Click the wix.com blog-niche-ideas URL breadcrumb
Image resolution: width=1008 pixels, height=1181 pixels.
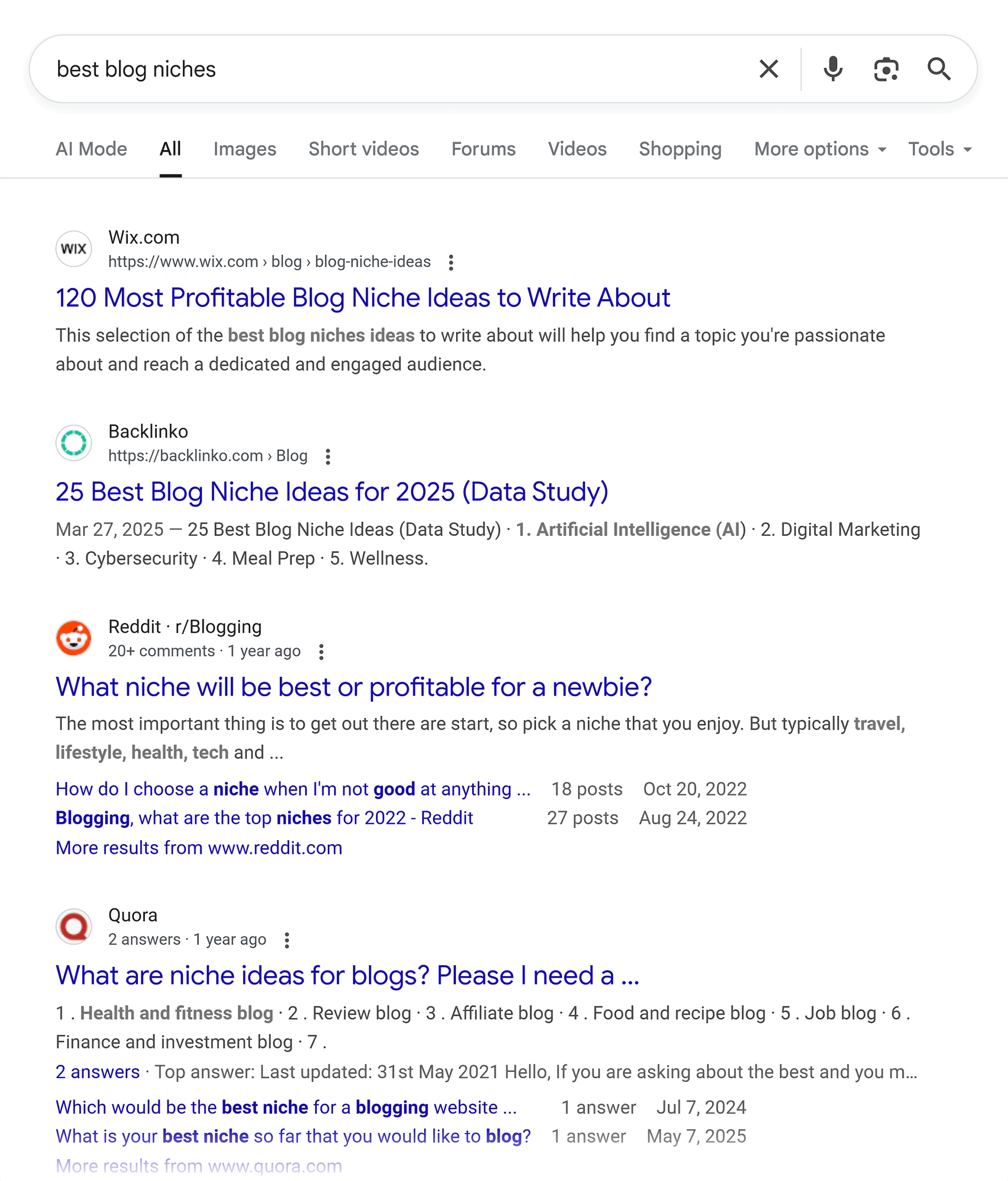(269, 262)
